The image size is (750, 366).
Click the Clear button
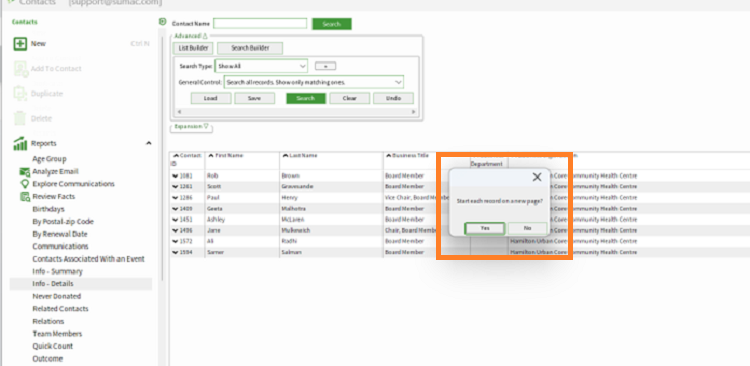(350, 98)
